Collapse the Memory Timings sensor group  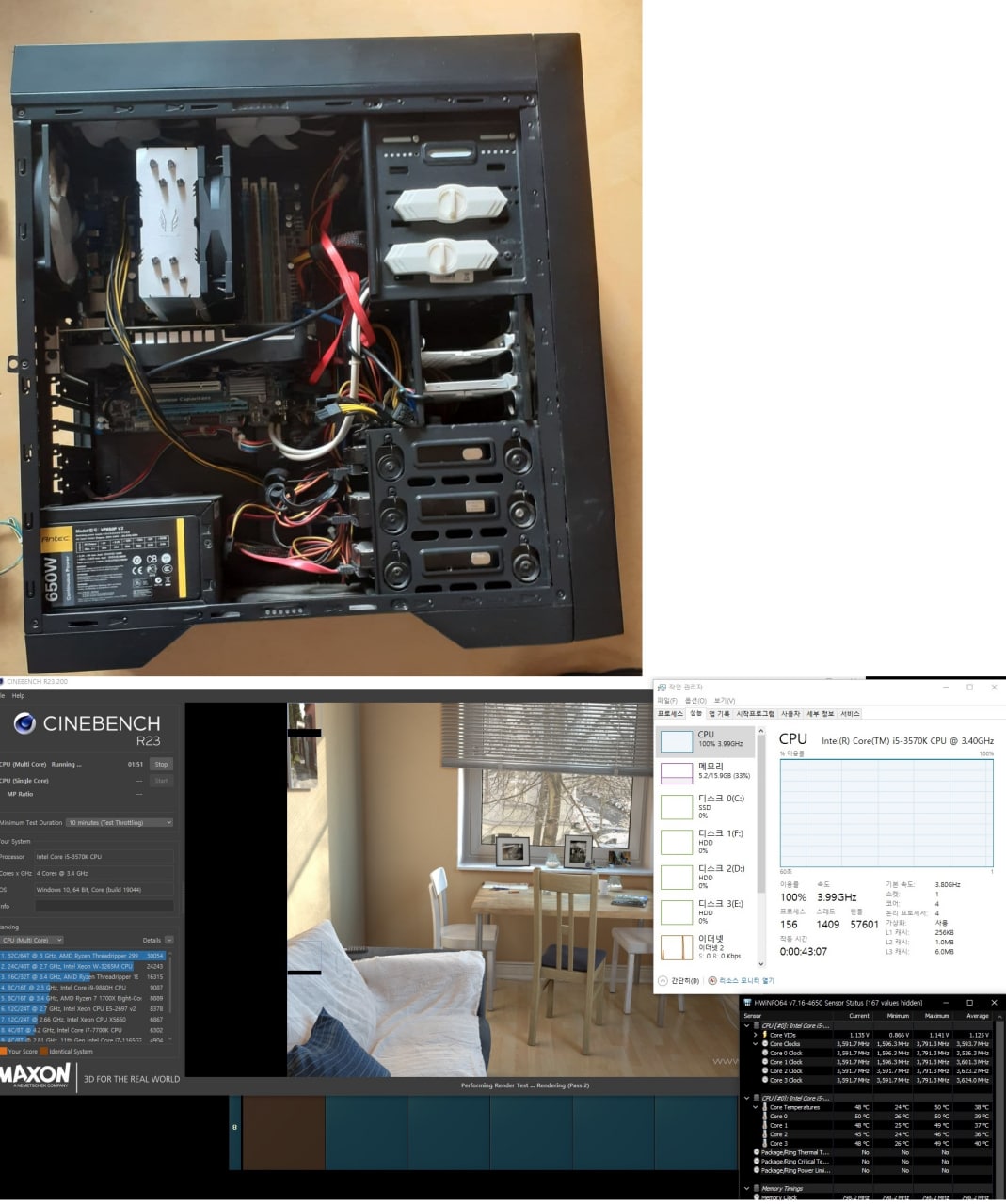[x=747, y=1189]
